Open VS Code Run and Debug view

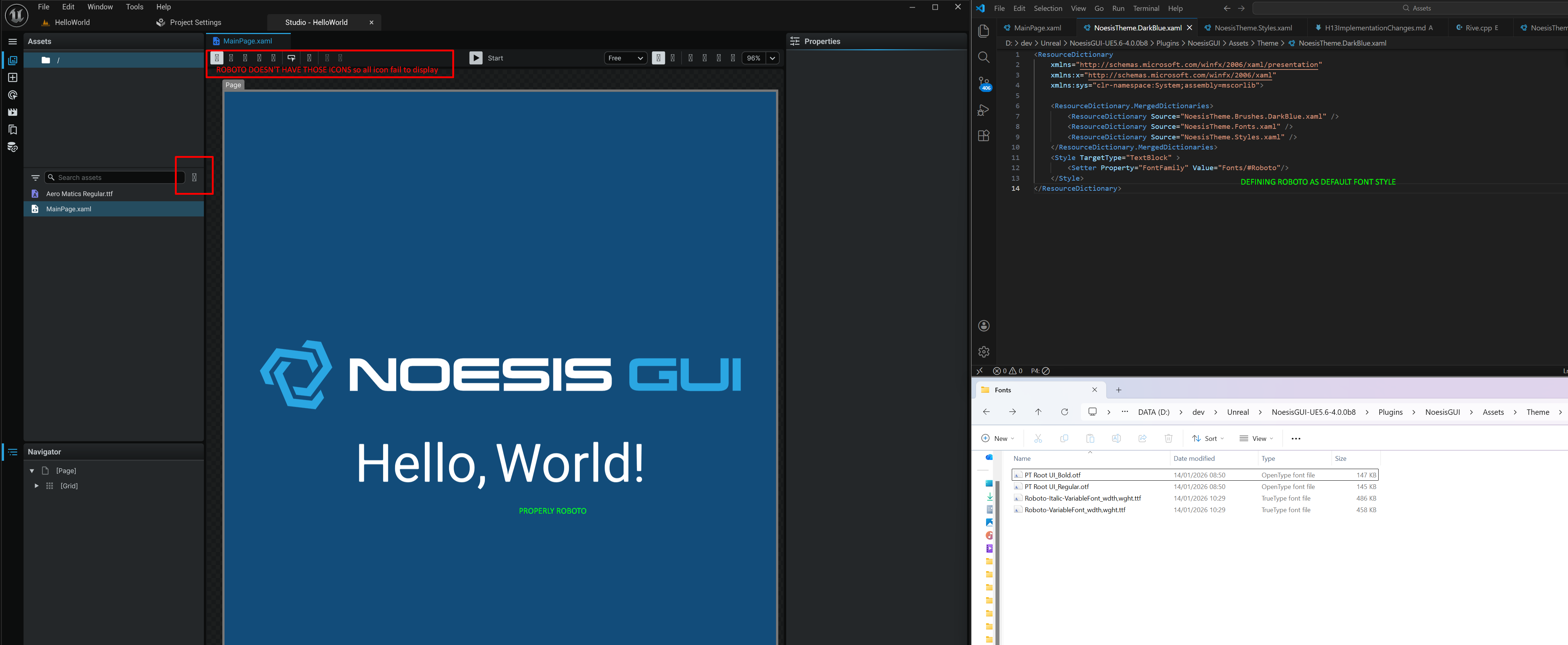(984, 110)
